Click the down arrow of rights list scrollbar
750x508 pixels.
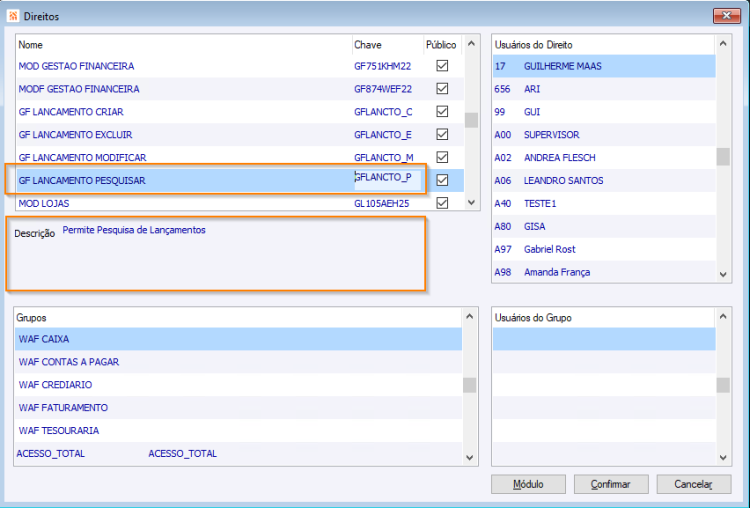(x=471, y=202)
